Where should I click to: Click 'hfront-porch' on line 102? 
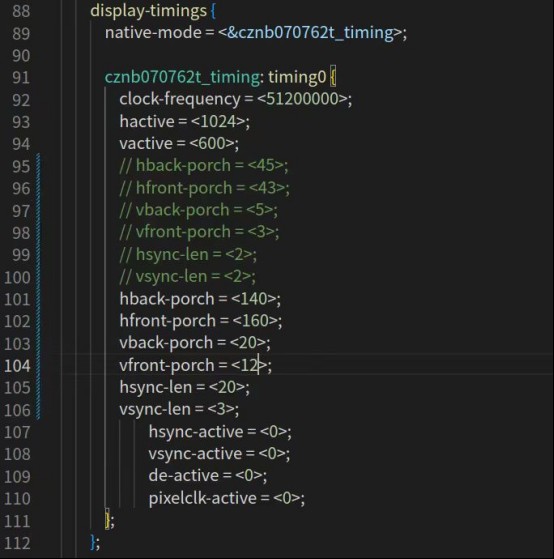168,321
